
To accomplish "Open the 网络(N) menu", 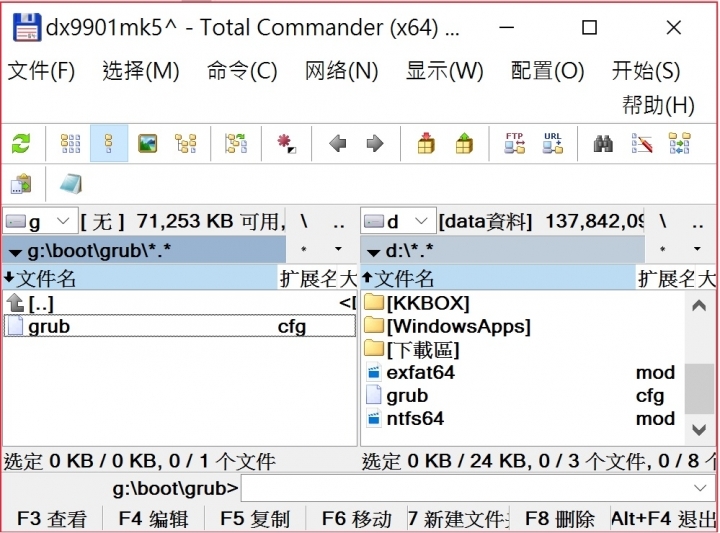I will click(342, 71).
